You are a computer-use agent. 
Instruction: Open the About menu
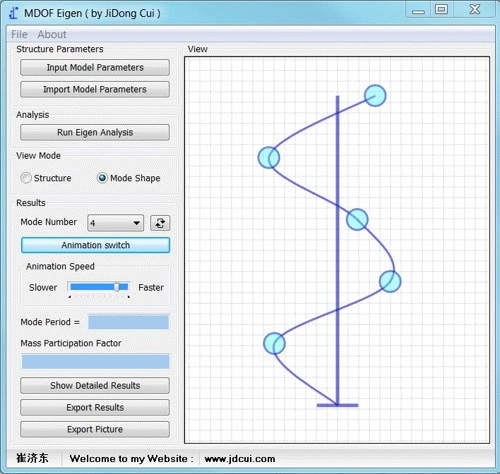52,34
